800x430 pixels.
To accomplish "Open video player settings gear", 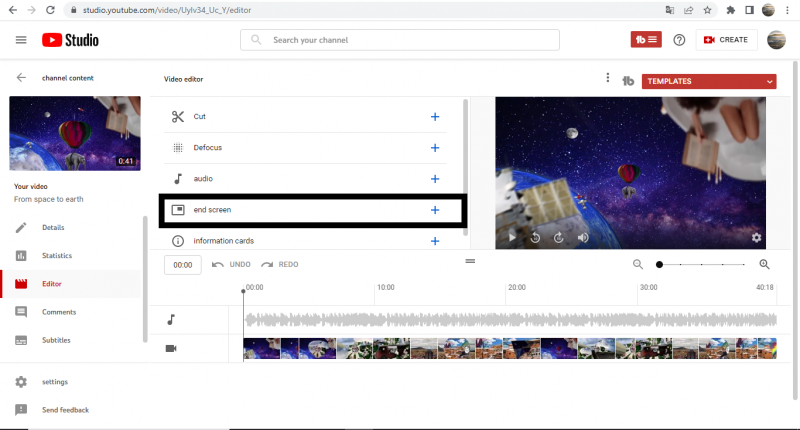I will point(756,238).
